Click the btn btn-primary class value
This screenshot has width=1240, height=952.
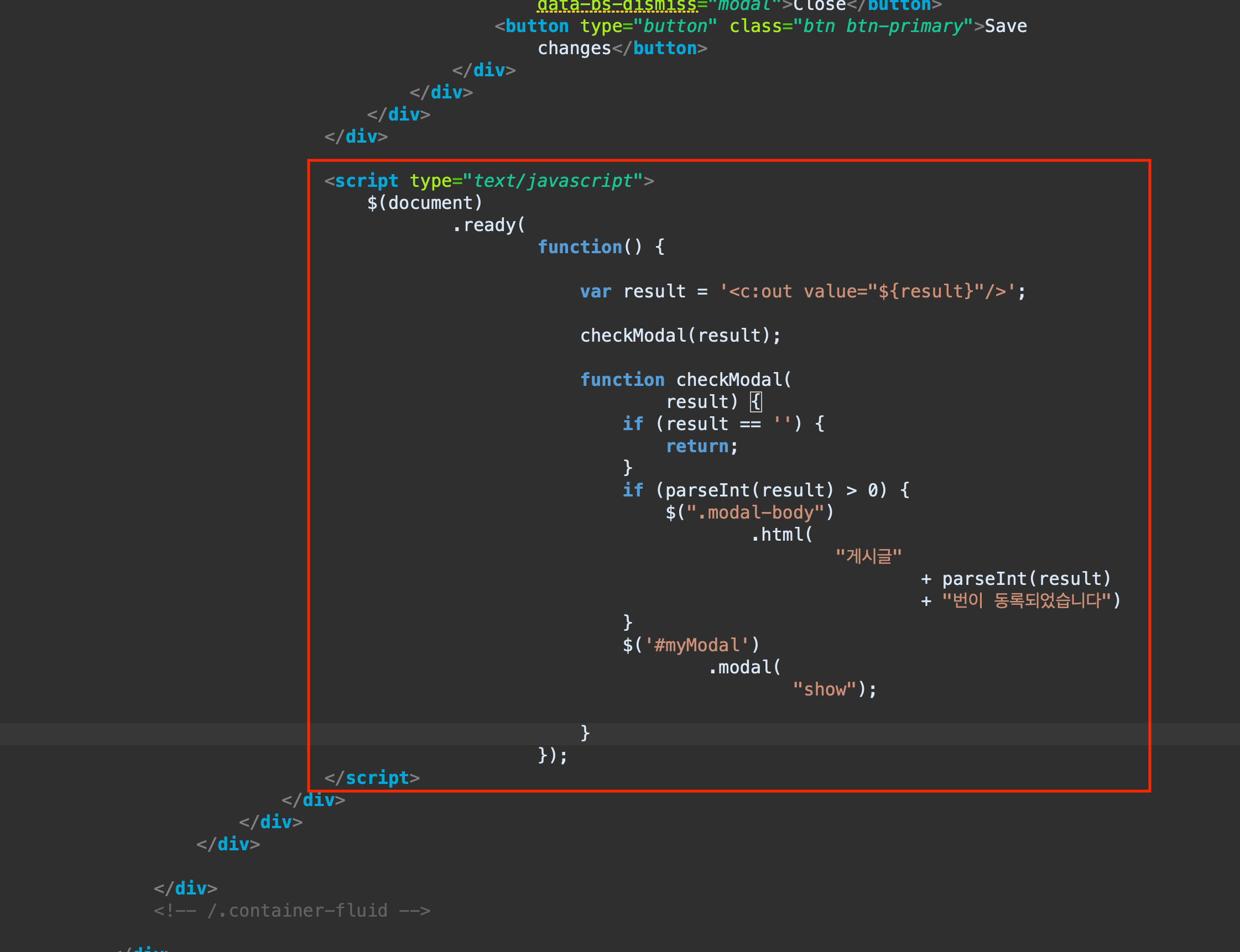883,26
